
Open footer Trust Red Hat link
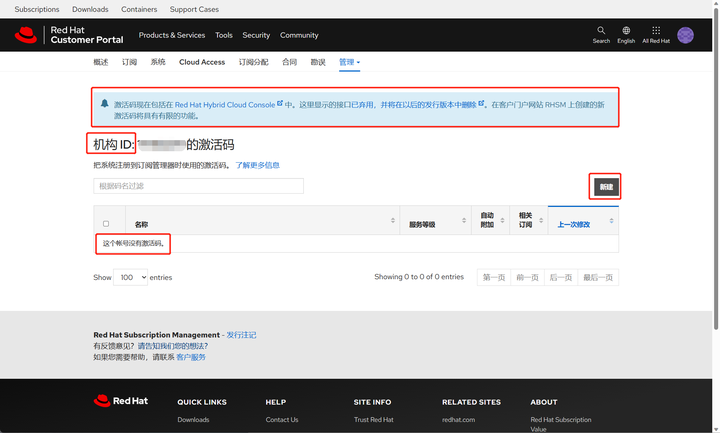tap(374, 420)
